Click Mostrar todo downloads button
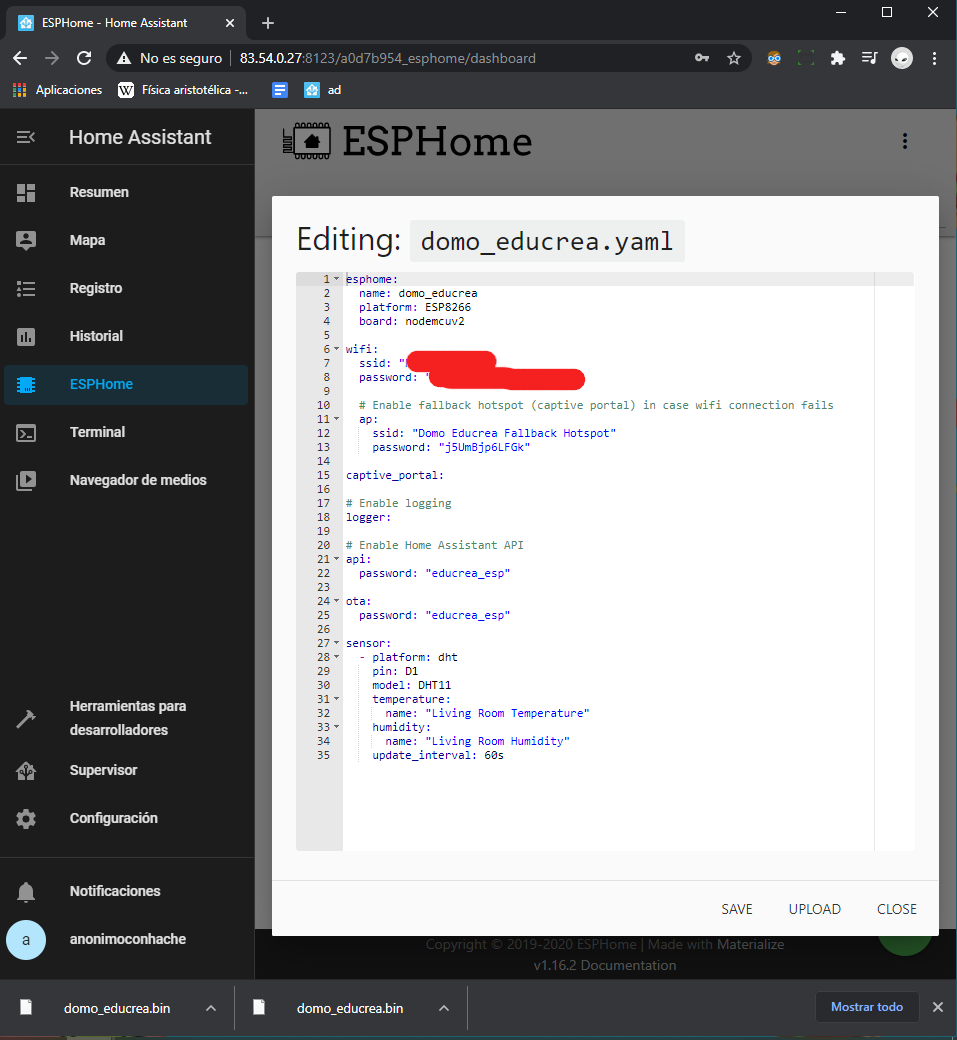 click(867, 1008)
